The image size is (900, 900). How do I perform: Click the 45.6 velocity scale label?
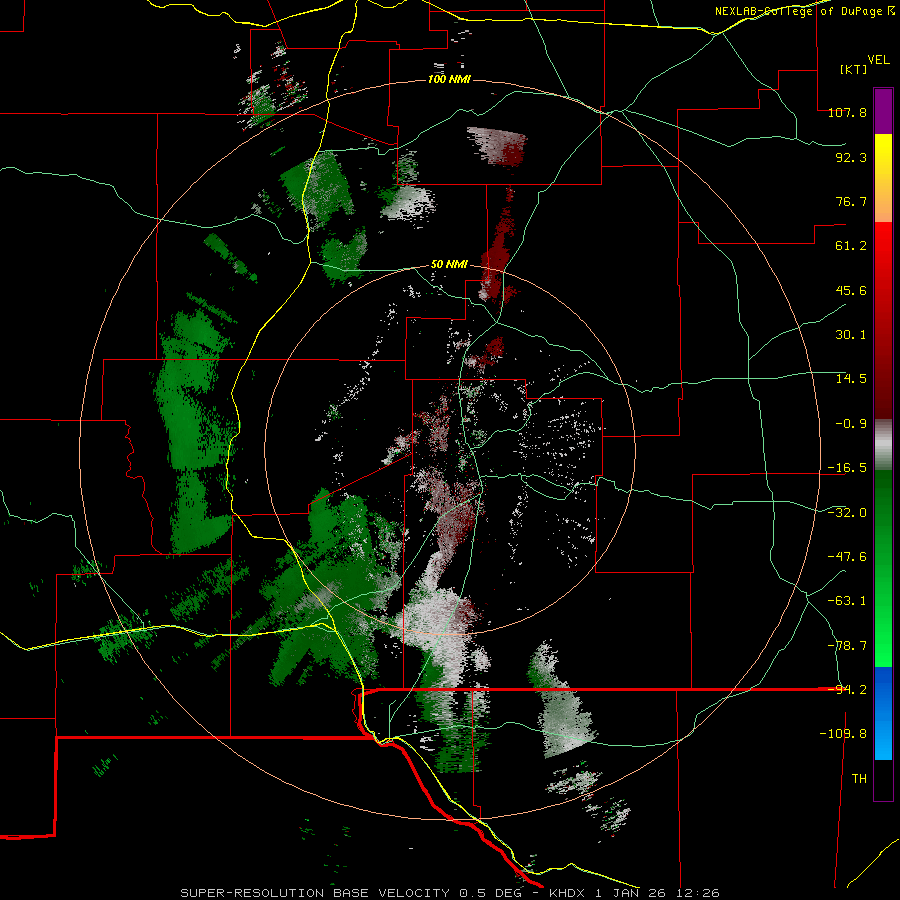(x=851, y=290)
